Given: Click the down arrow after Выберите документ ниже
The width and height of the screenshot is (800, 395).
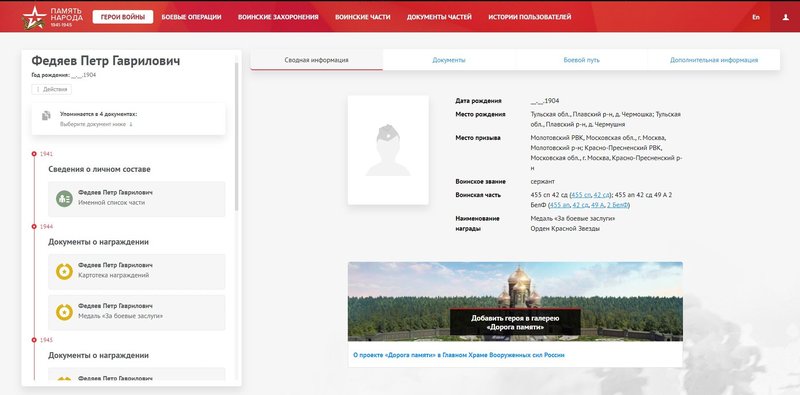Looking at the screenshot, I should 131,124.
